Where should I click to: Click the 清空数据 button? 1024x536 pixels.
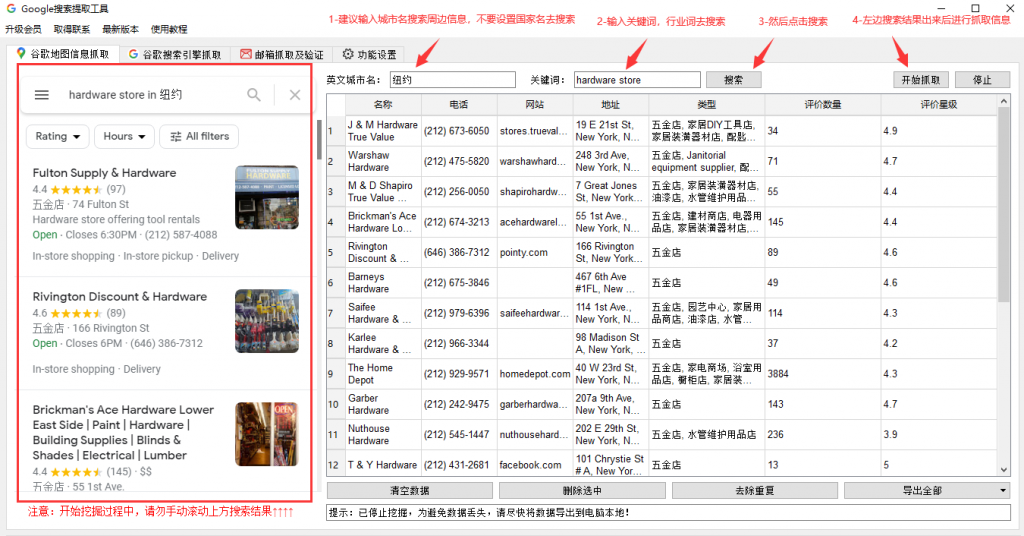point(410,490)
